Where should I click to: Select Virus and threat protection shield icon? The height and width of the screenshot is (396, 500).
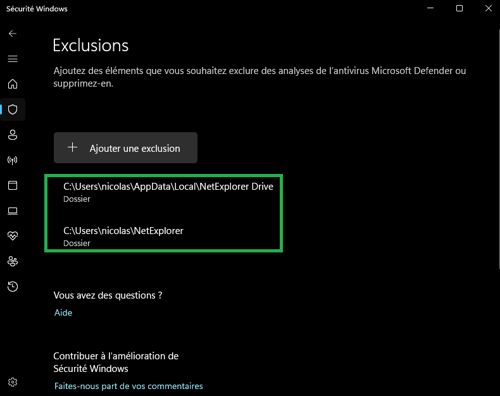[13, 109]
